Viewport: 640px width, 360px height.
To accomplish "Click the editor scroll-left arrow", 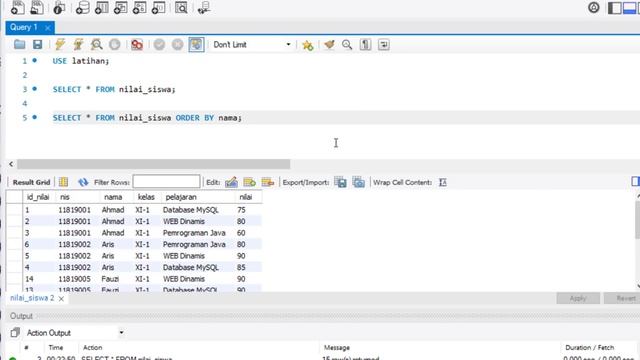I will coord(11,164).
